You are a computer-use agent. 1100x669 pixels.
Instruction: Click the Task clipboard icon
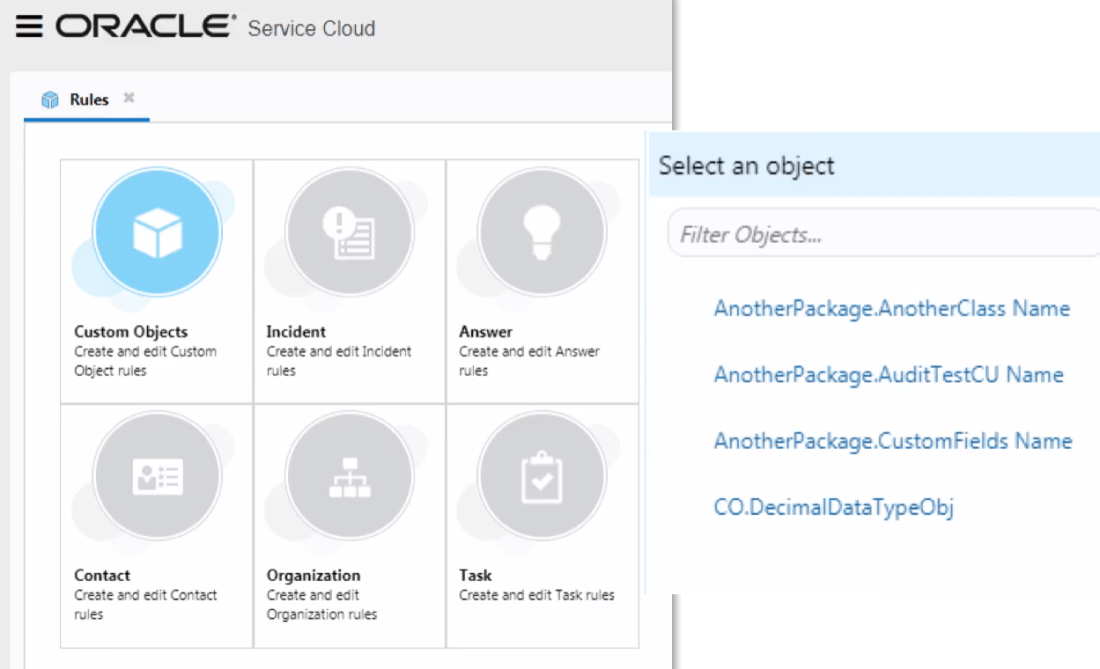point(541,476)
